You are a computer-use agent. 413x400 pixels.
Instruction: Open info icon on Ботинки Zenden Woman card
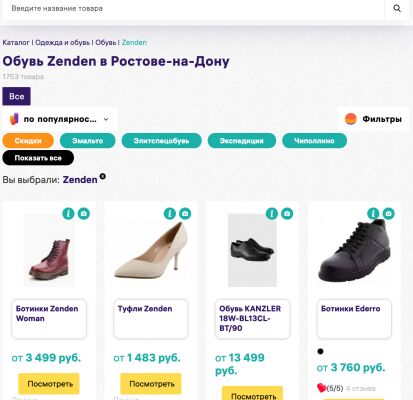pos(68,213)
